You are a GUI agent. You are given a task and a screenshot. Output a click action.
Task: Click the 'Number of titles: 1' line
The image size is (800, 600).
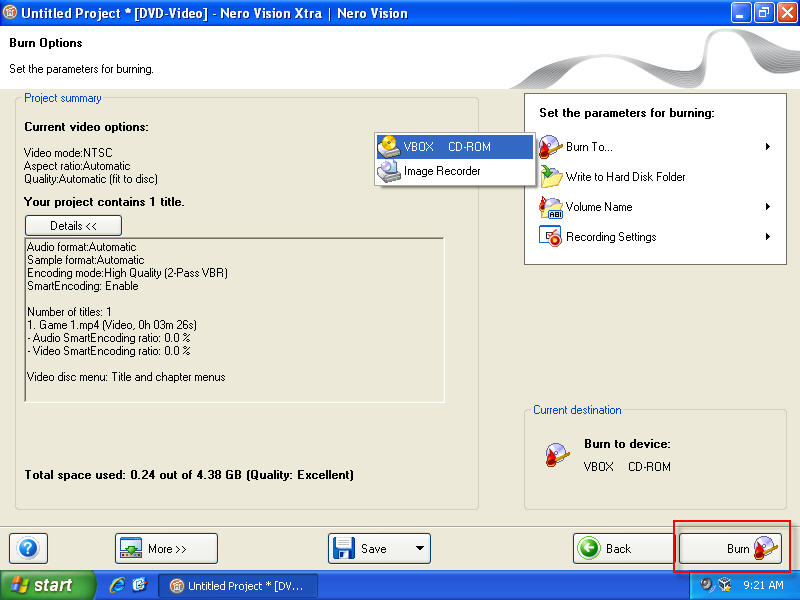tap(69, 312)
